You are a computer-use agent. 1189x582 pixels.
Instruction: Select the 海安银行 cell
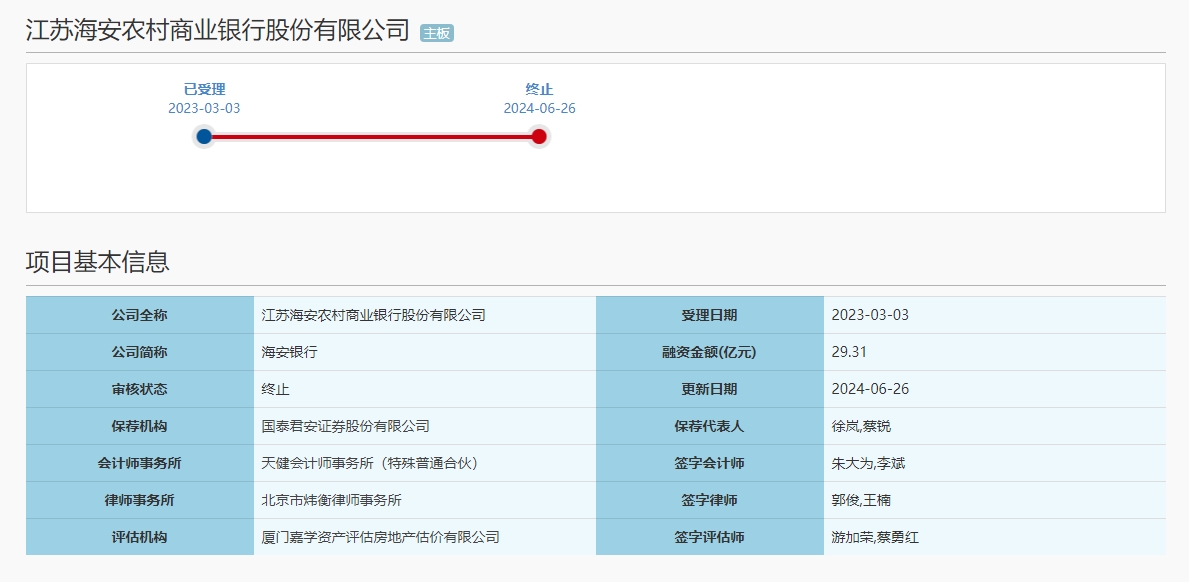[425, 352]
